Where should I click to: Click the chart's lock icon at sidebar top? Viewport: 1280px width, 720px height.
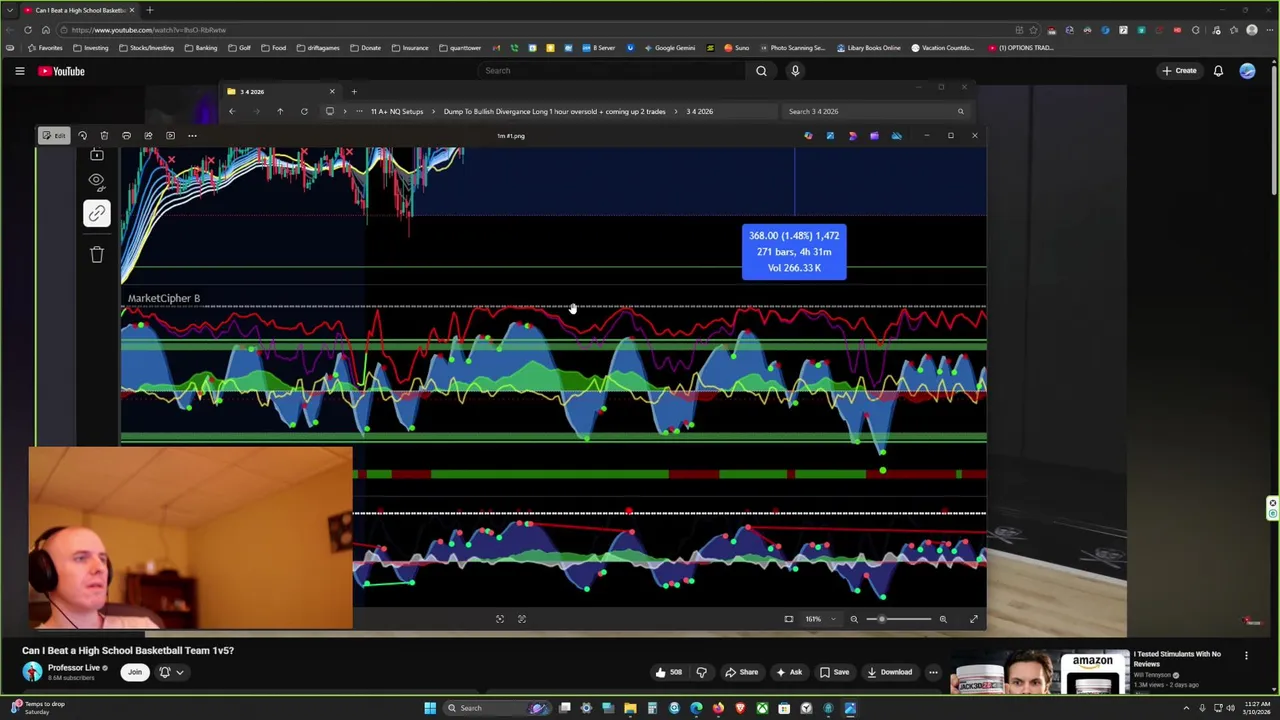pyautogui.click(x=96, y=155)
